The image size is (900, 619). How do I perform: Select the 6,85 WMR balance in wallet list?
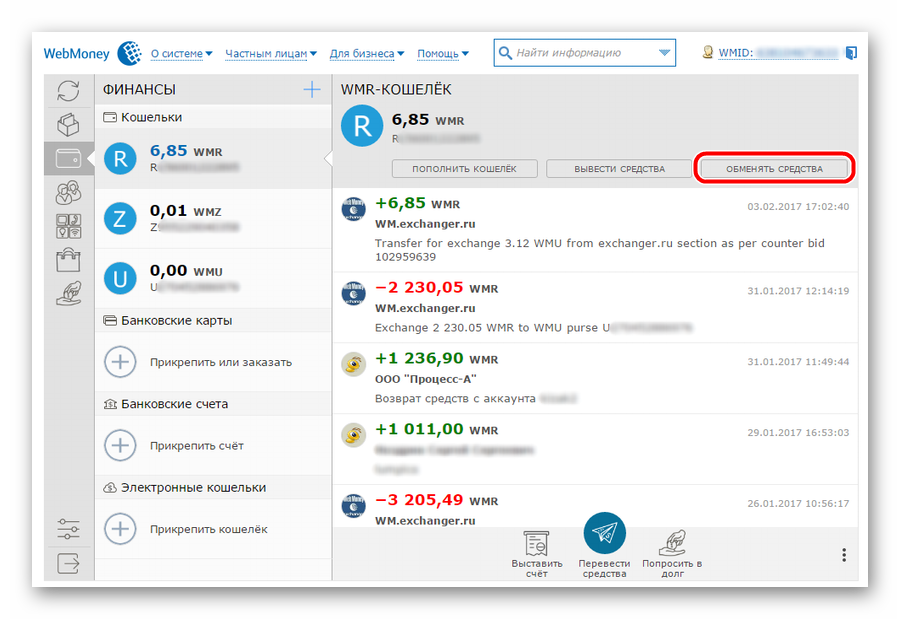(x=186, y=151)
